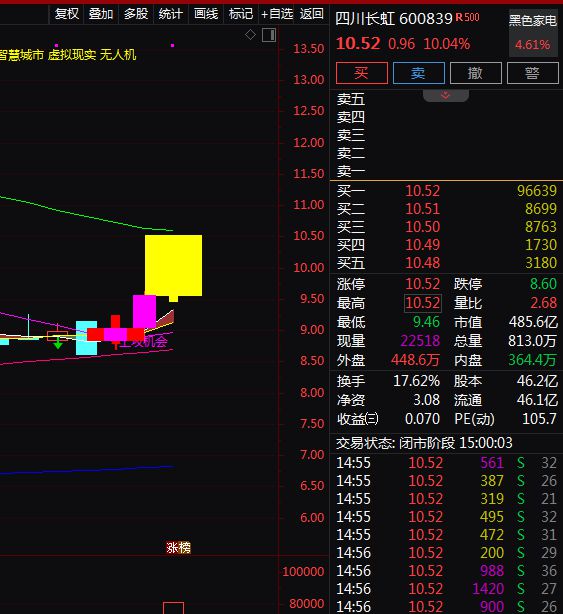Click the R margin-trading badge

(x=459, y=18)
